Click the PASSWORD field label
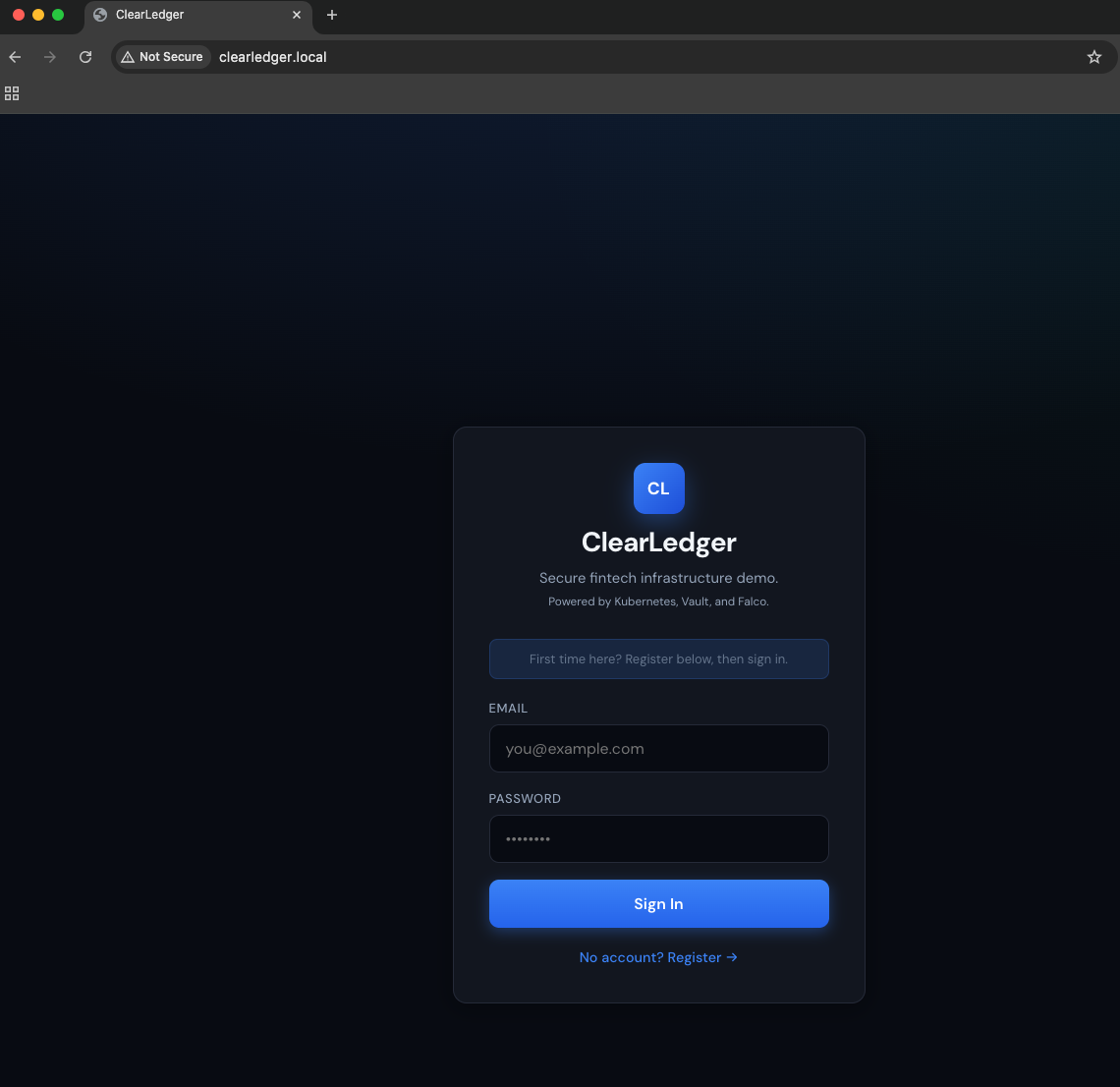Image resolution: width=1120 pixels, height=1087 pixels. 525,799
